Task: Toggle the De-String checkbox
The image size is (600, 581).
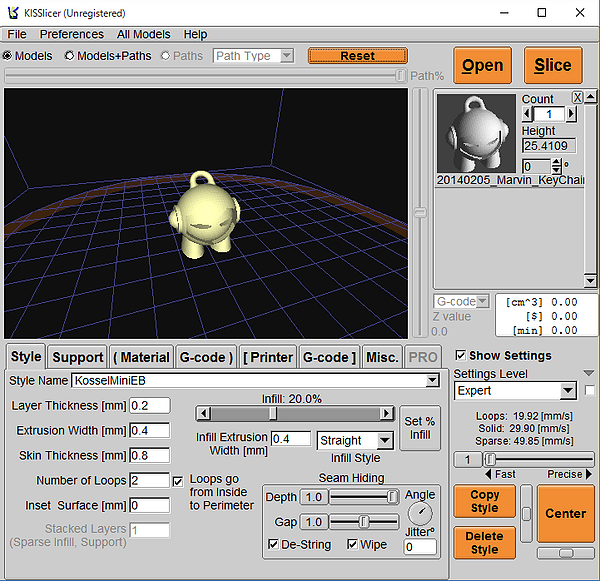Action: click(273, 544)
